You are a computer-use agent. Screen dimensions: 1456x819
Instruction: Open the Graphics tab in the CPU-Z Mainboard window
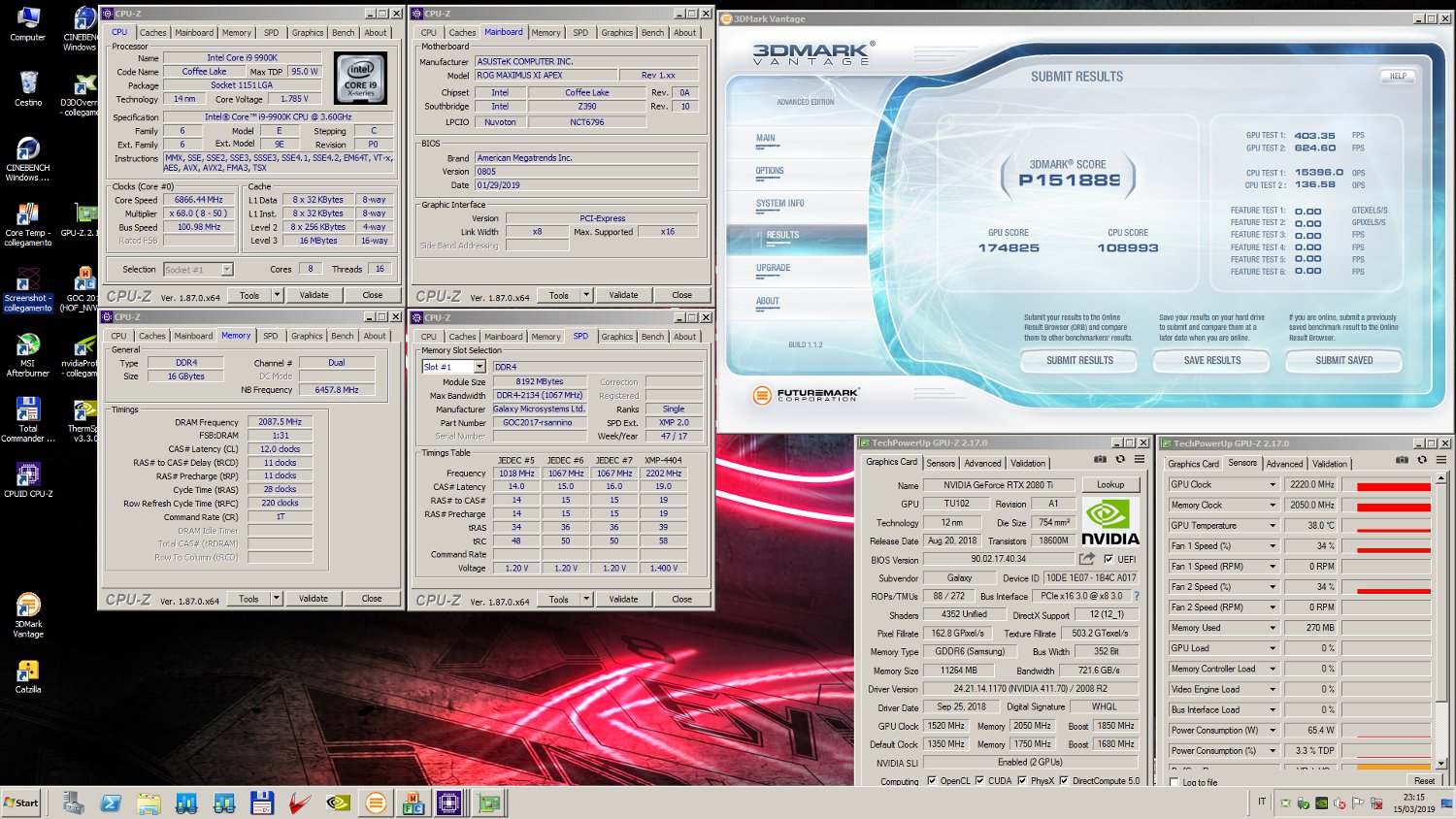(x=616, y=33)
